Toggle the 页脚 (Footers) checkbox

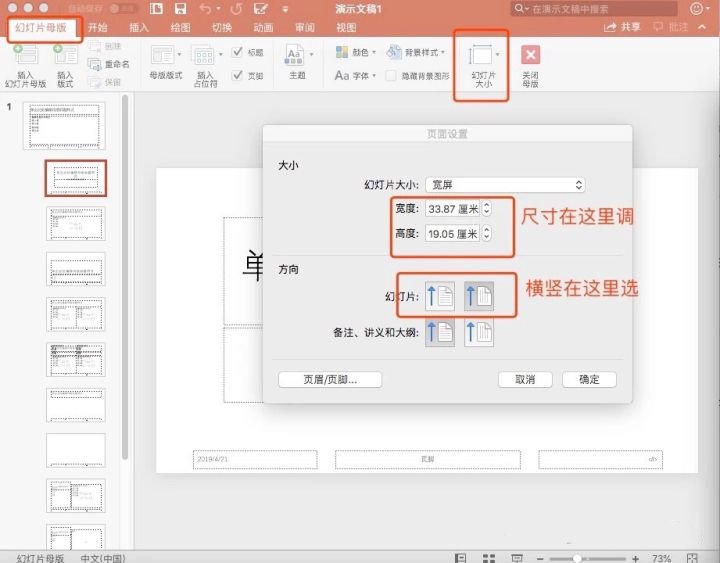tap(238, 75)
